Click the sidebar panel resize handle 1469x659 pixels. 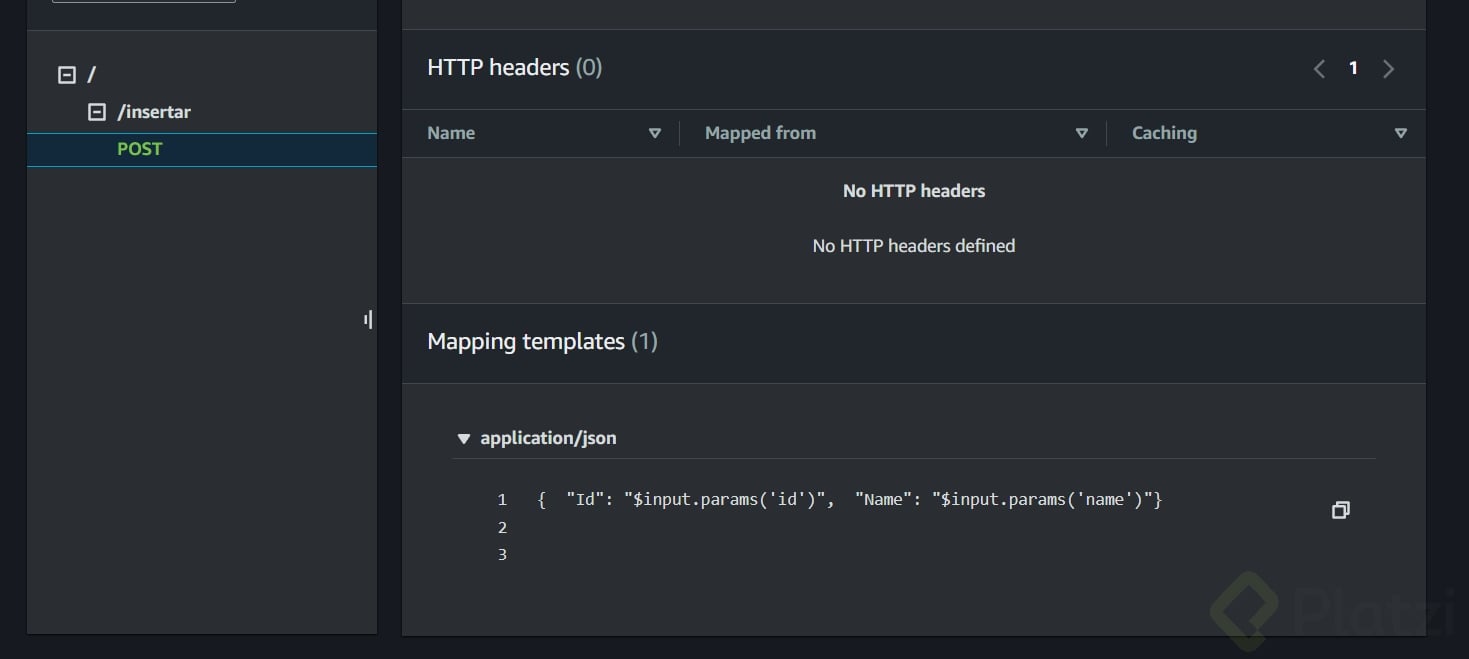369,320
